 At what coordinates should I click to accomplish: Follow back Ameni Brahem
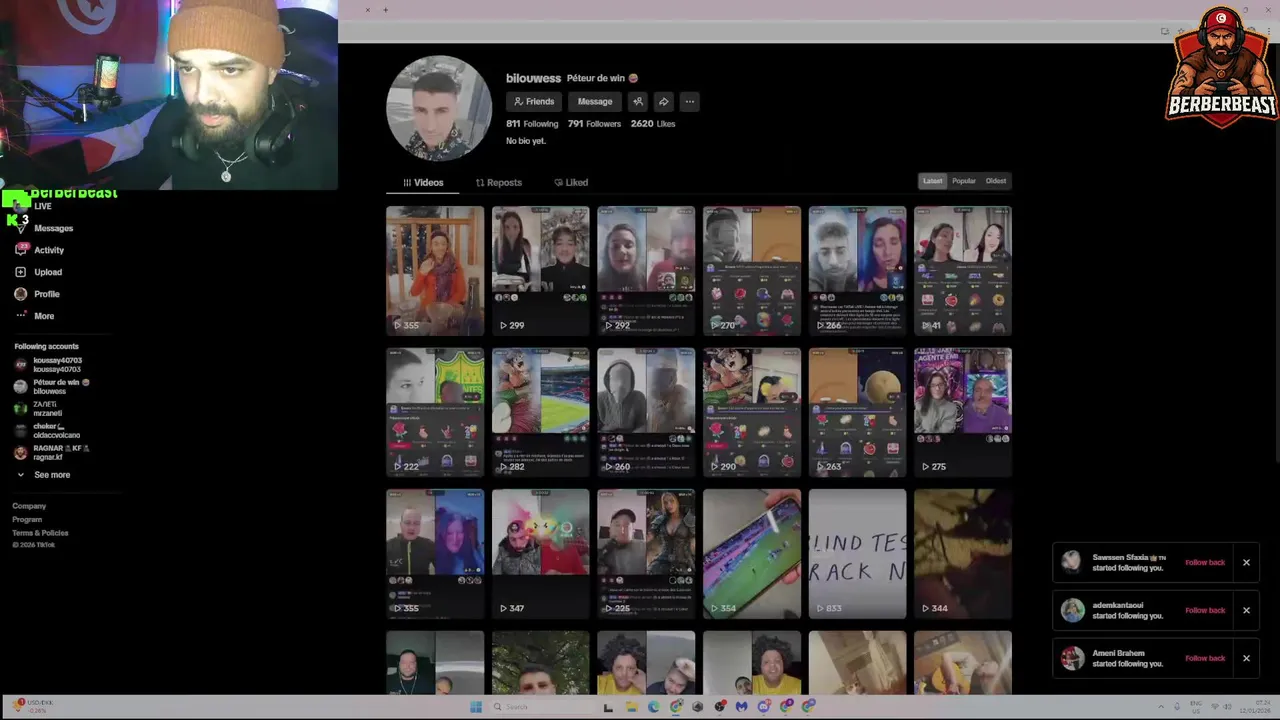point(1205,658)
